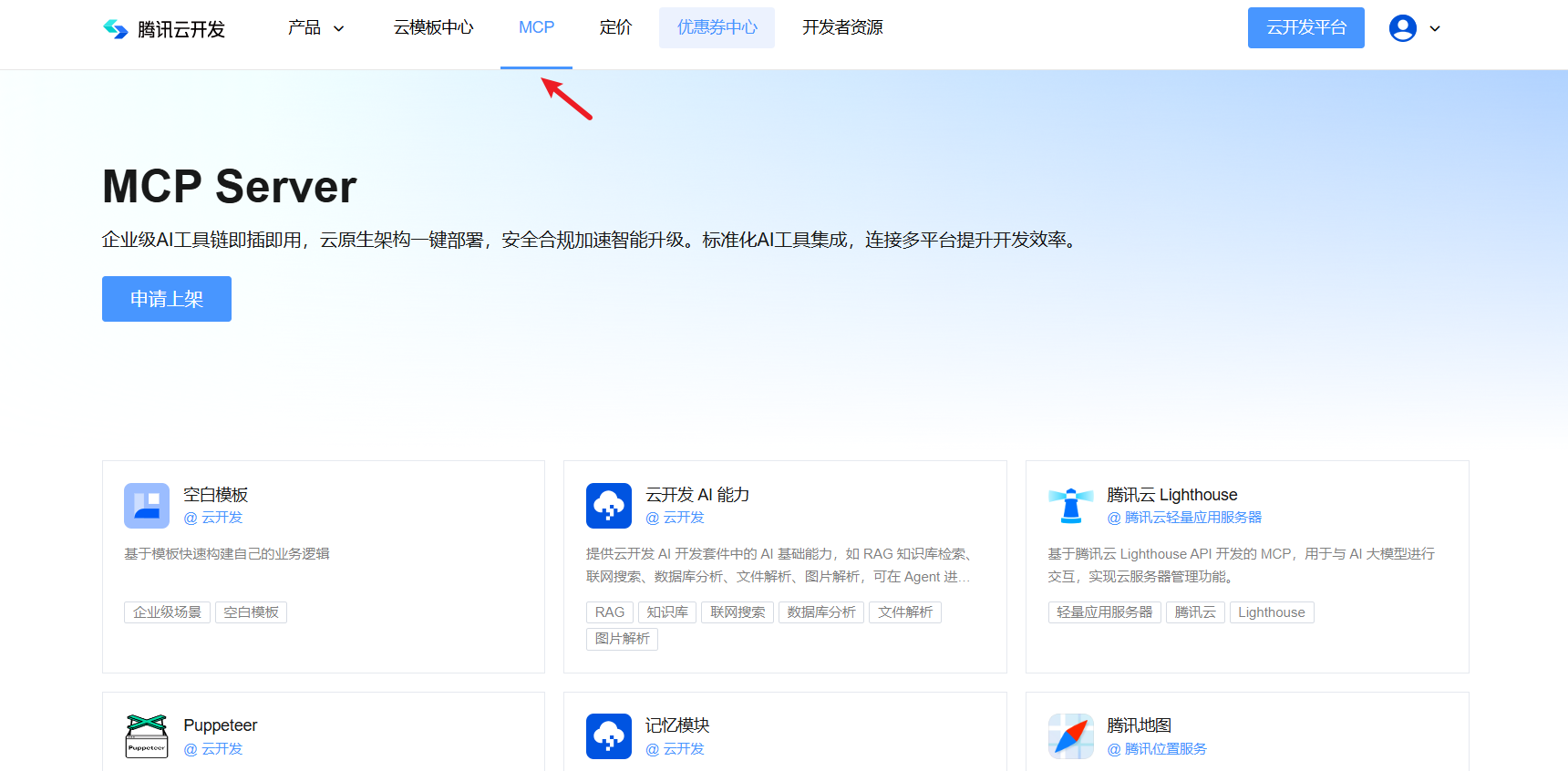This screenshot has height=771, width=1568.
Task: Open the 云模板中心 menu item
Action: (x=433, y=28)
